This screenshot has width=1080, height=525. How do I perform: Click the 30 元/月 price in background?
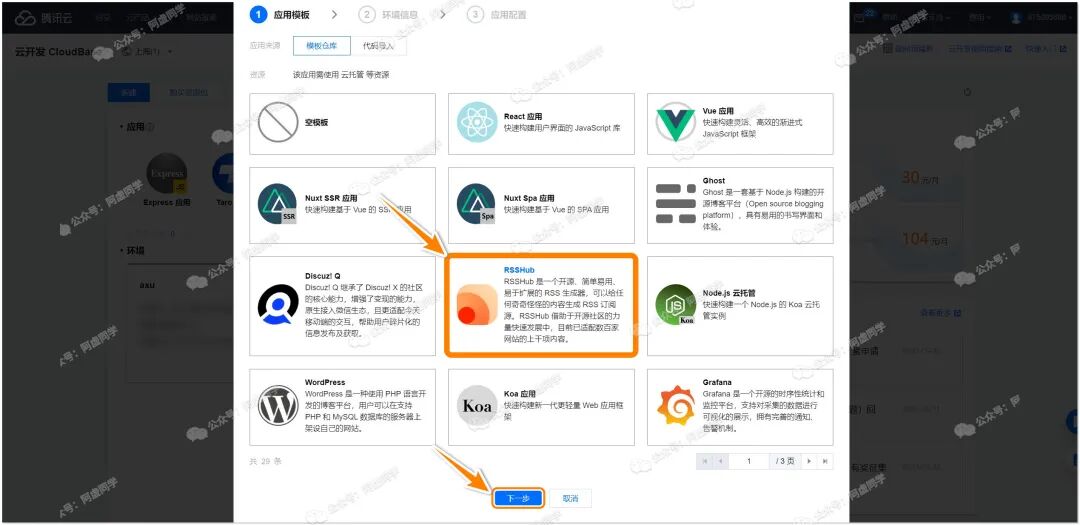pyautogui.click(x=920, y=178)
